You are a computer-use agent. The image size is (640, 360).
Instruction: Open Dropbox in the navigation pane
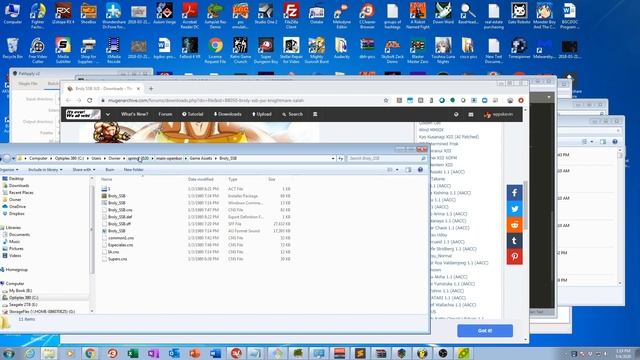click(16, 213)
